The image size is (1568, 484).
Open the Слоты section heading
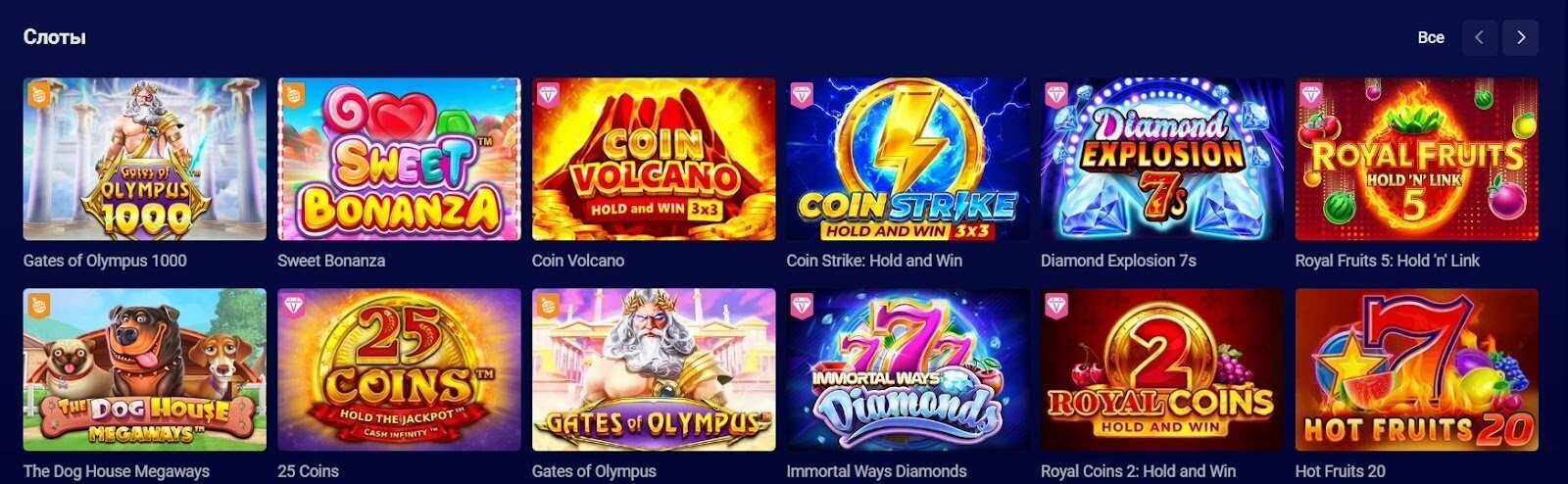(54, 37)
